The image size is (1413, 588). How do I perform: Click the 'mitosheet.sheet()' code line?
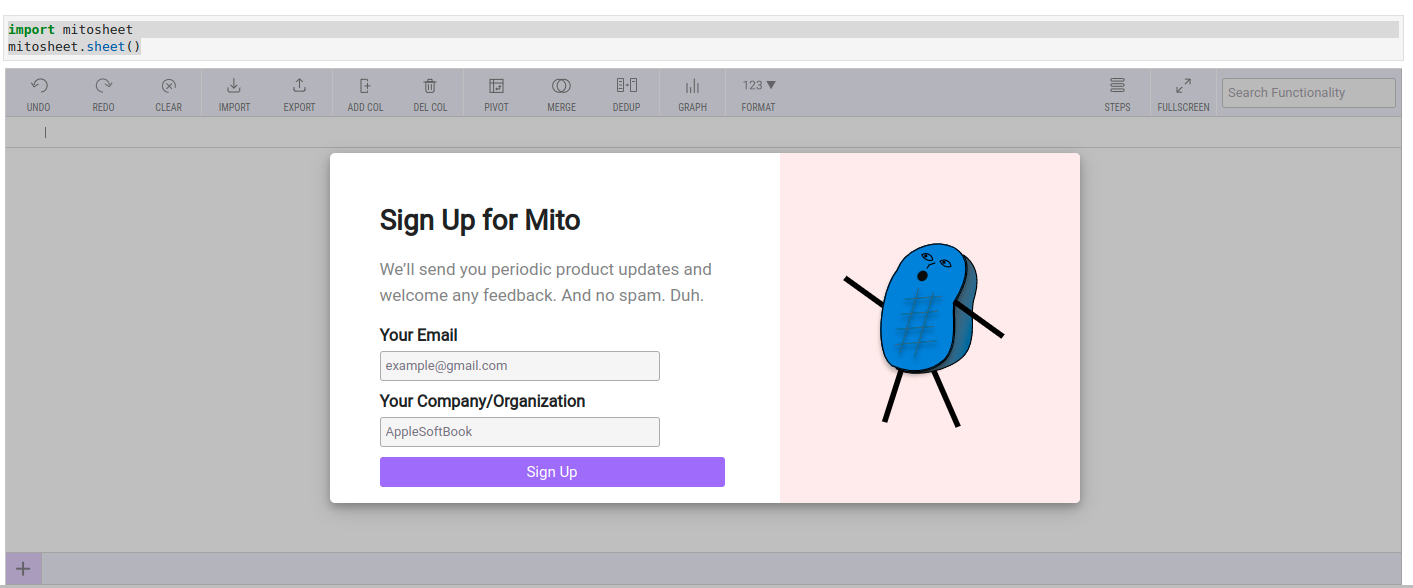[x=74, y=47]
